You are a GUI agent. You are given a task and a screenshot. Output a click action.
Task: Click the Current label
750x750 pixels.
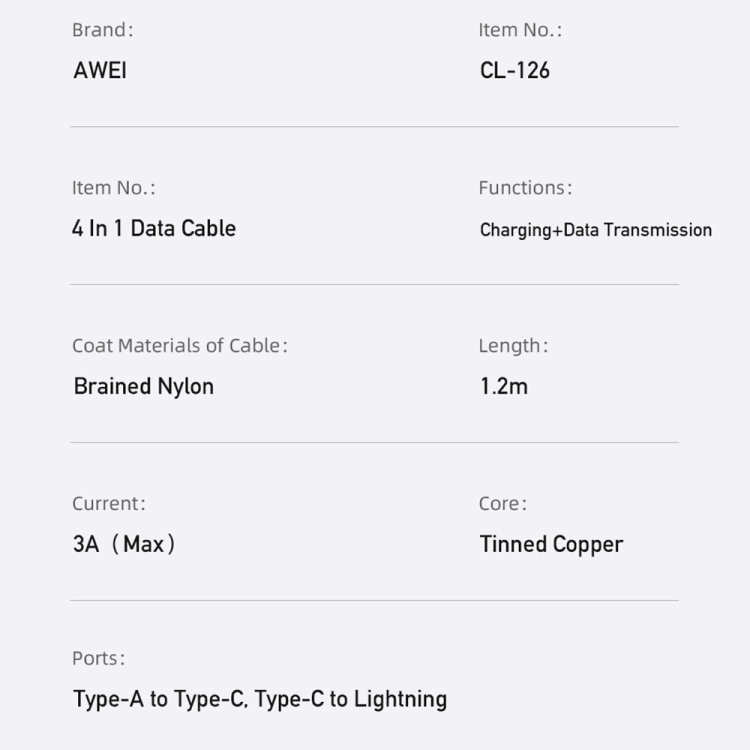tap(109, 504)
